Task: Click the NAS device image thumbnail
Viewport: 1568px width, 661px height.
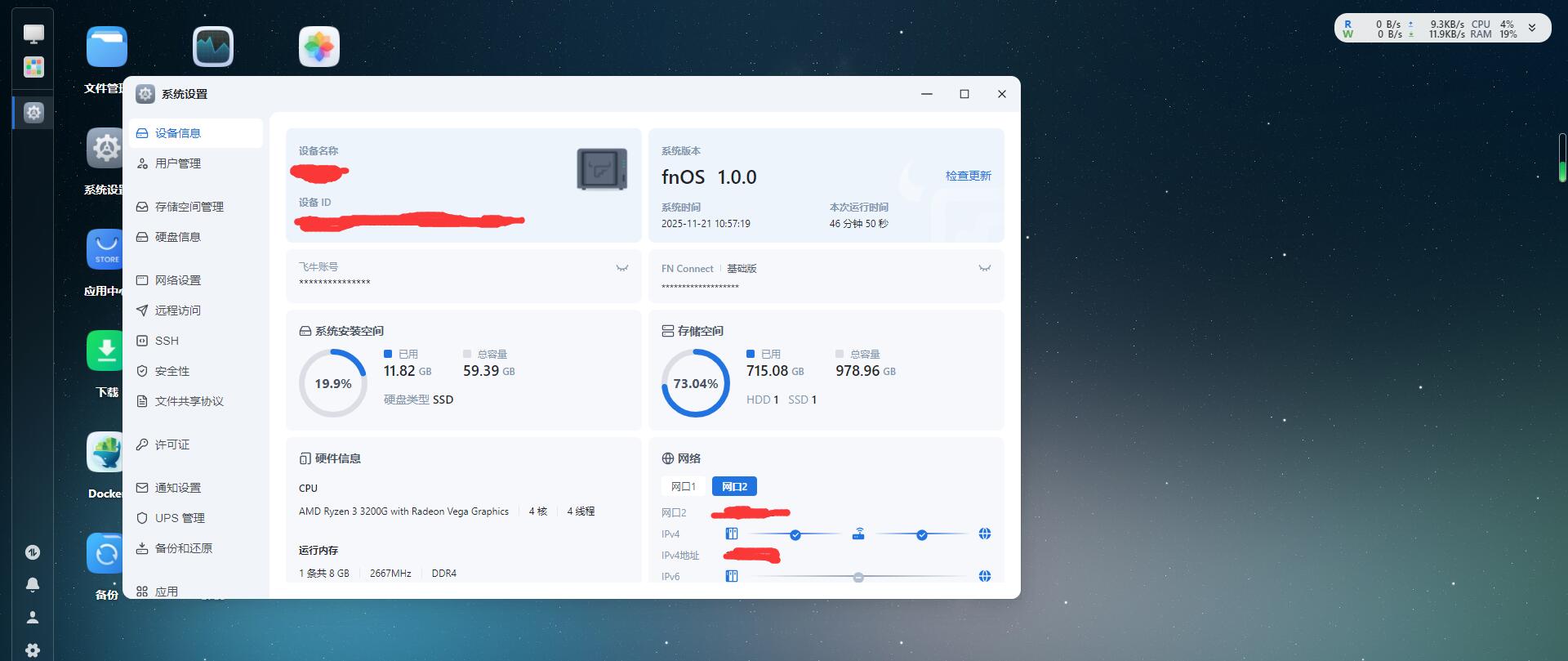Action: coord(602,169)
